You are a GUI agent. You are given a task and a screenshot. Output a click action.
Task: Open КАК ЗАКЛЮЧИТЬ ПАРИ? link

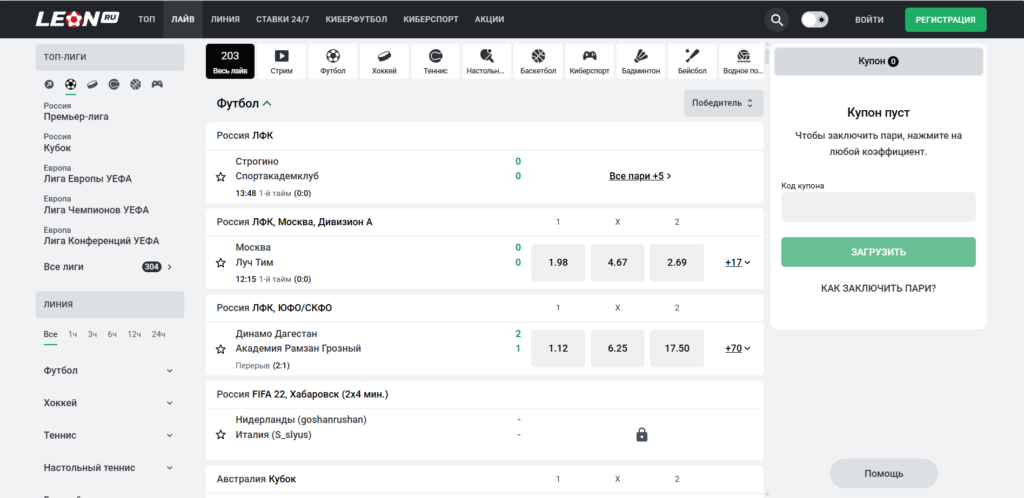878,287
